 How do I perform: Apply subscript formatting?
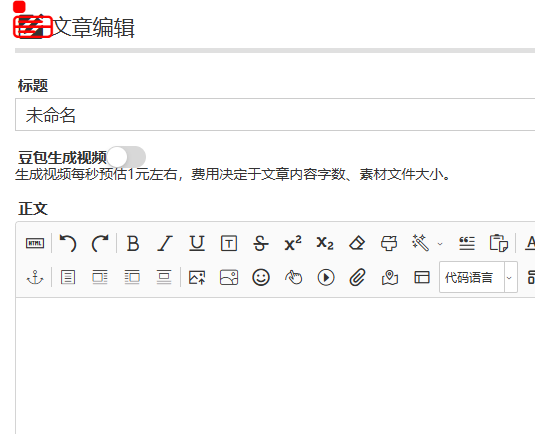click(x=325, y=243)
